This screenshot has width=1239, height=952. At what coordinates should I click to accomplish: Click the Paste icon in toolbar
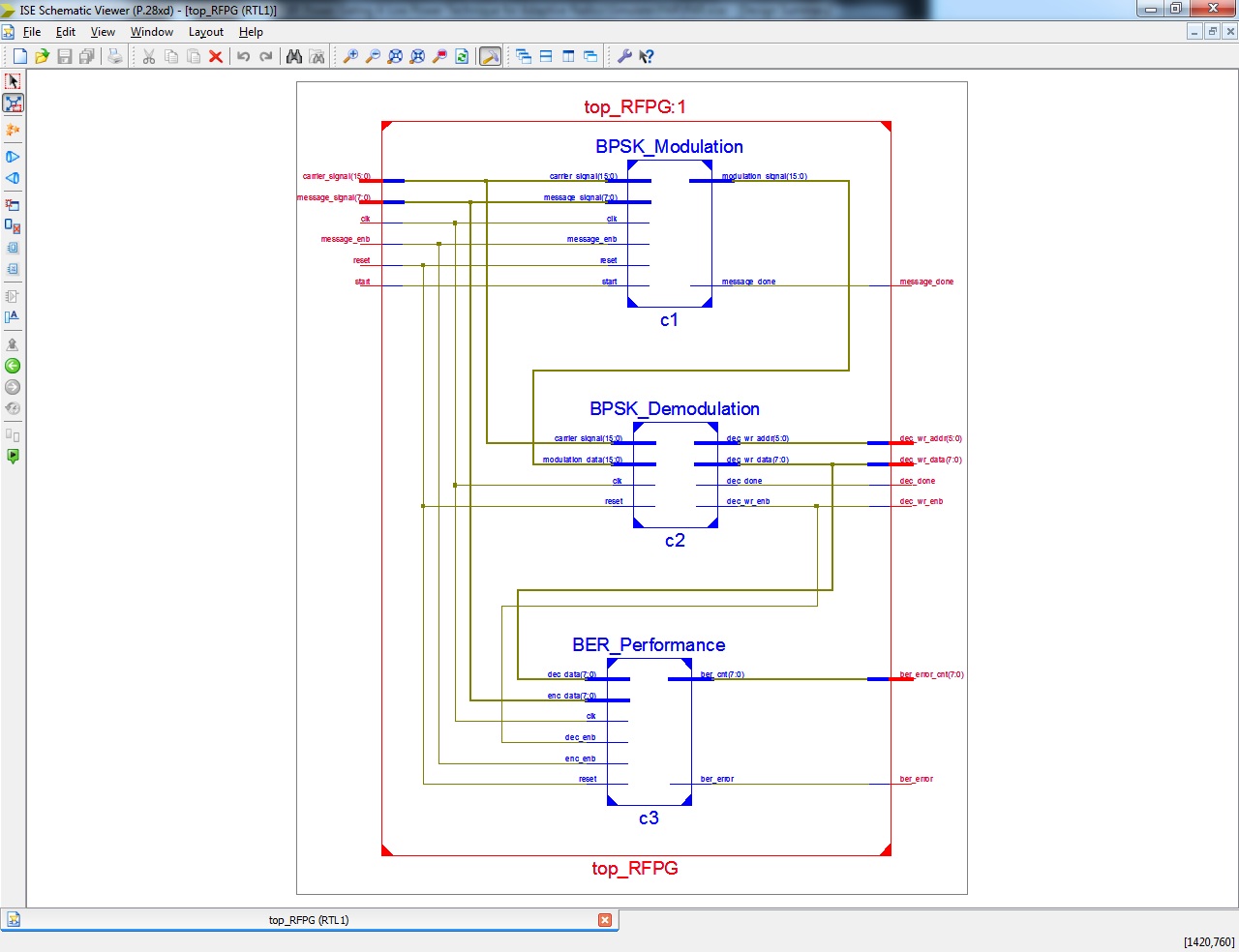[x=194, y=56]
